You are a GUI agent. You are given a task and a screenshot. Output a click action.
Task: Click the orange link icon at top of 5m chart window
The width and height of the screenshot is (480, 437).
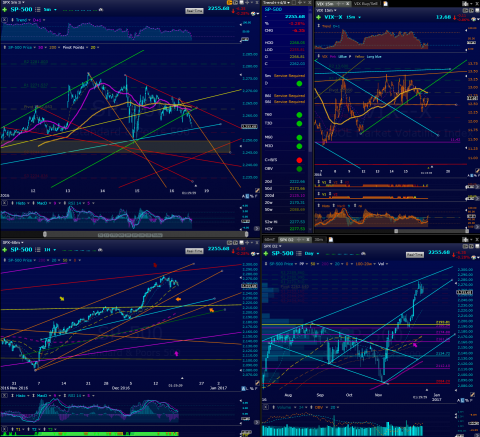tap(229, 3)
